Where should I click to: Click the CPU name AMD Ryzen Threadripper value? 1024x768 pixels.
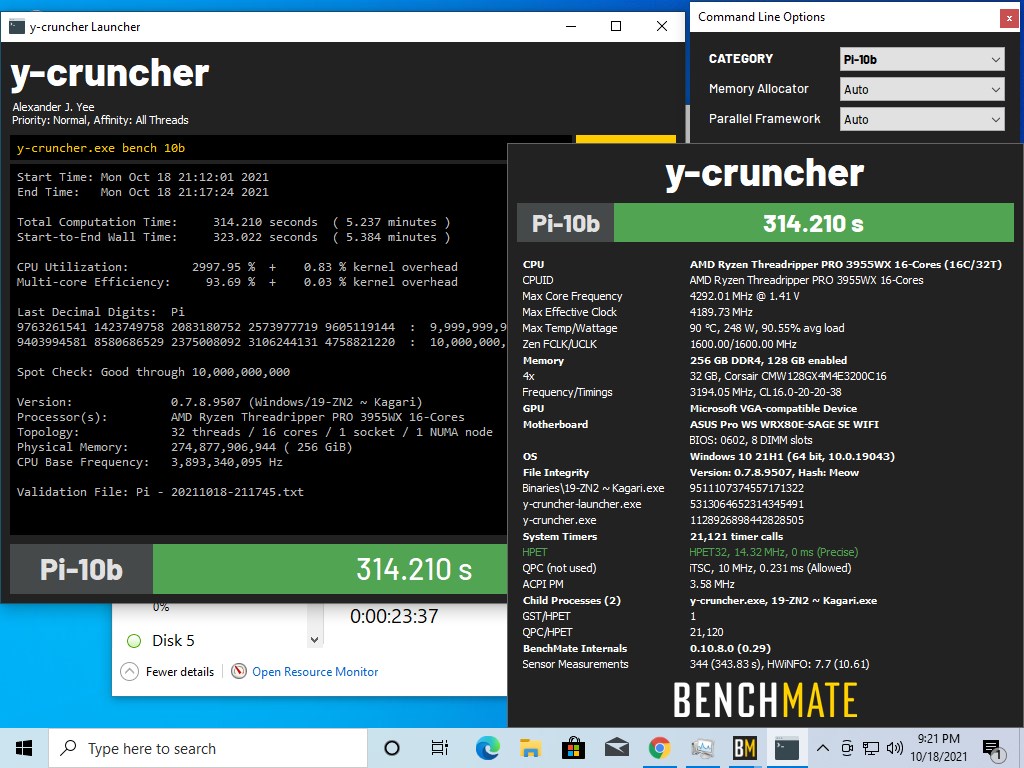click(x=846, y=264)
